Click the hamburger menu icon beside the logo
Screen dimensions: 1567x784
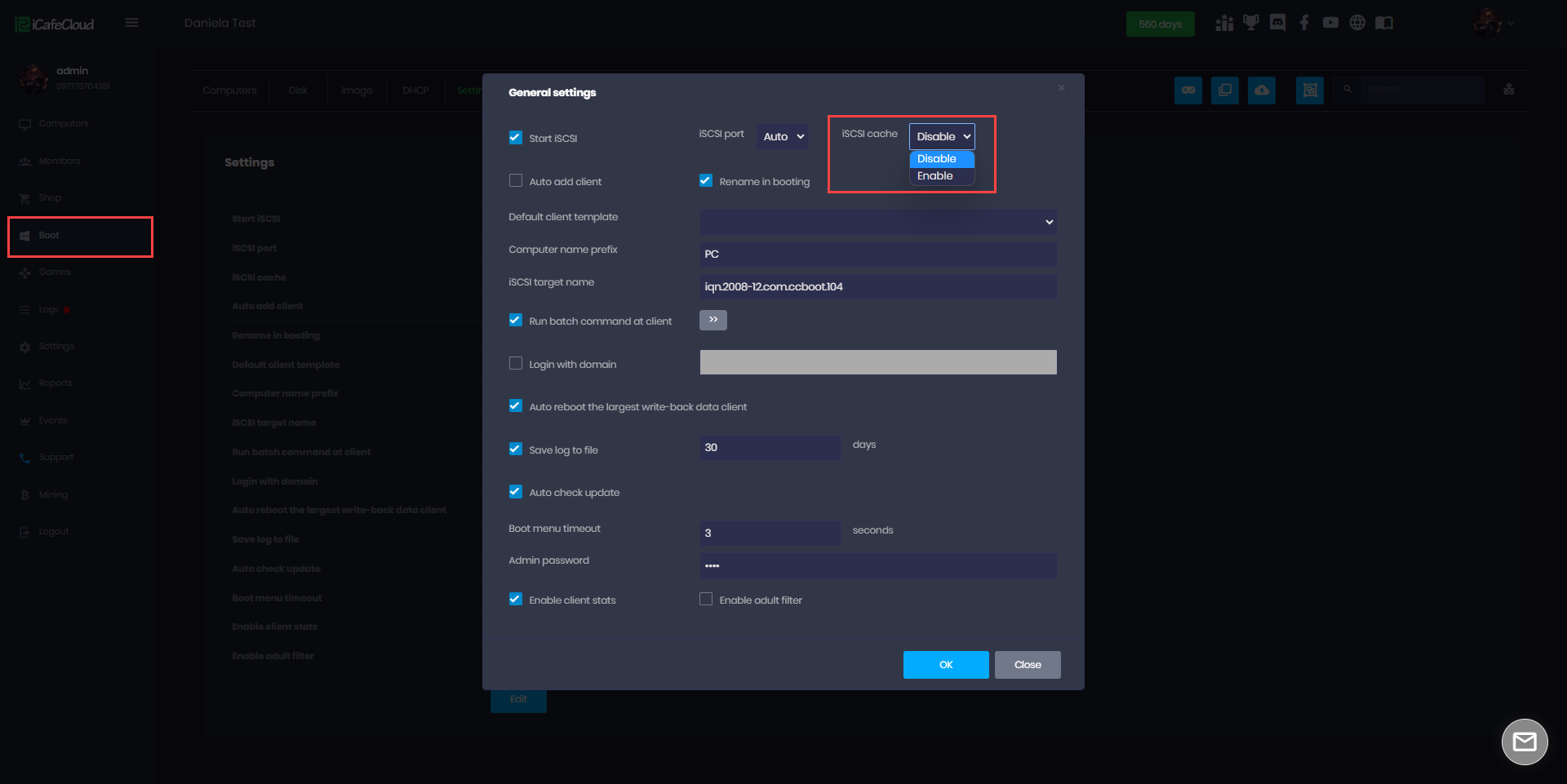coord(131,23)
